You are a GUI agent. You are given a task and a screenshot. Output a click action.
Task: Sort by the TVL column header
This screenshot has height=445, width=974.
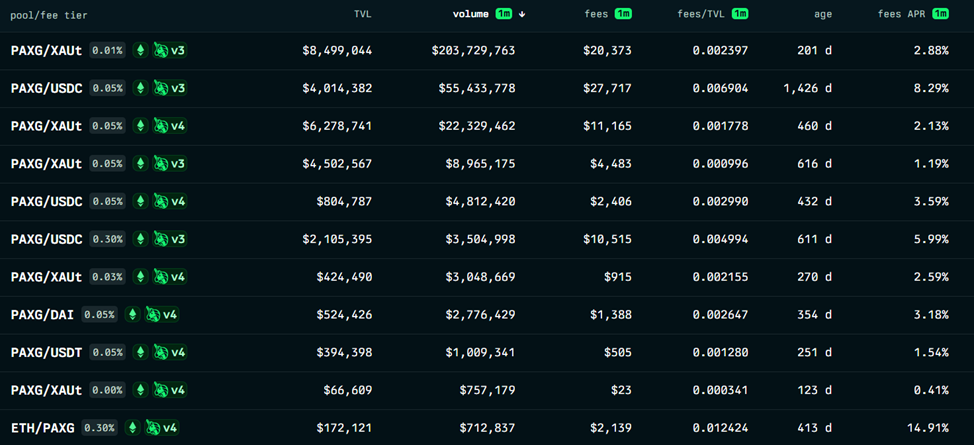362,14
